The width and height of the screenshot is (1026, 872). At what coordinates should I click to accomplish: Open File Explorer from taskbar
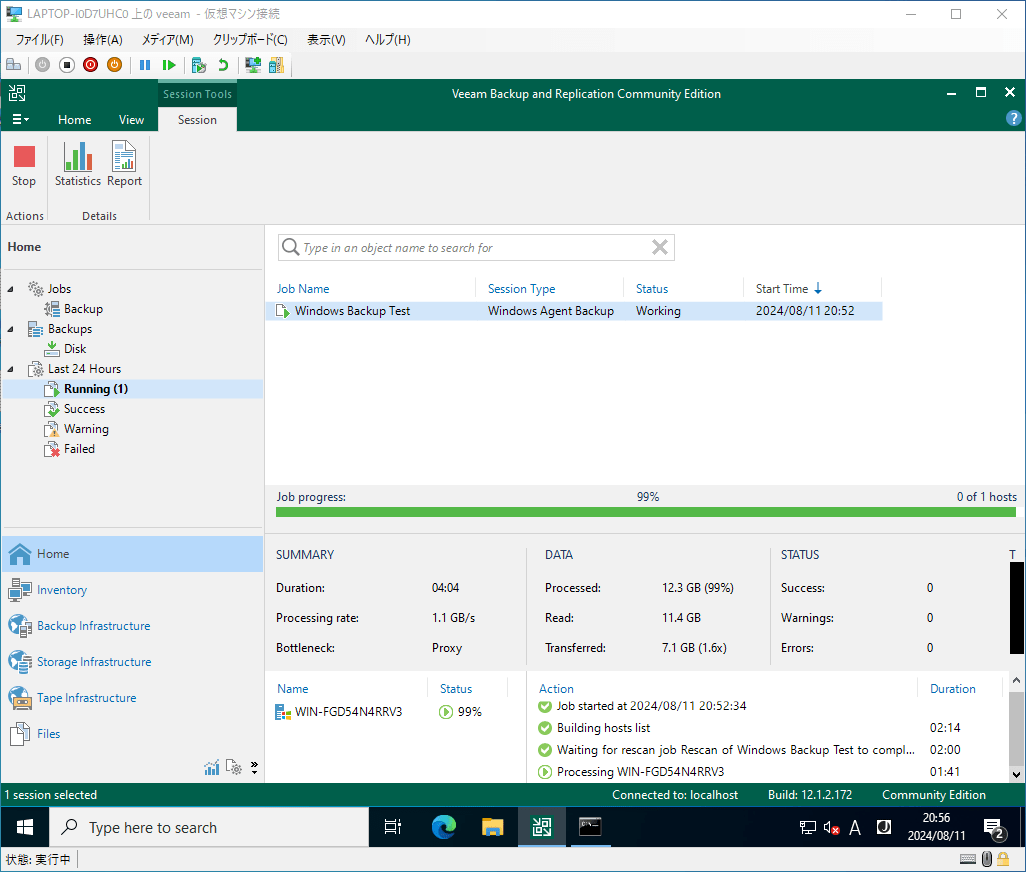492,828
